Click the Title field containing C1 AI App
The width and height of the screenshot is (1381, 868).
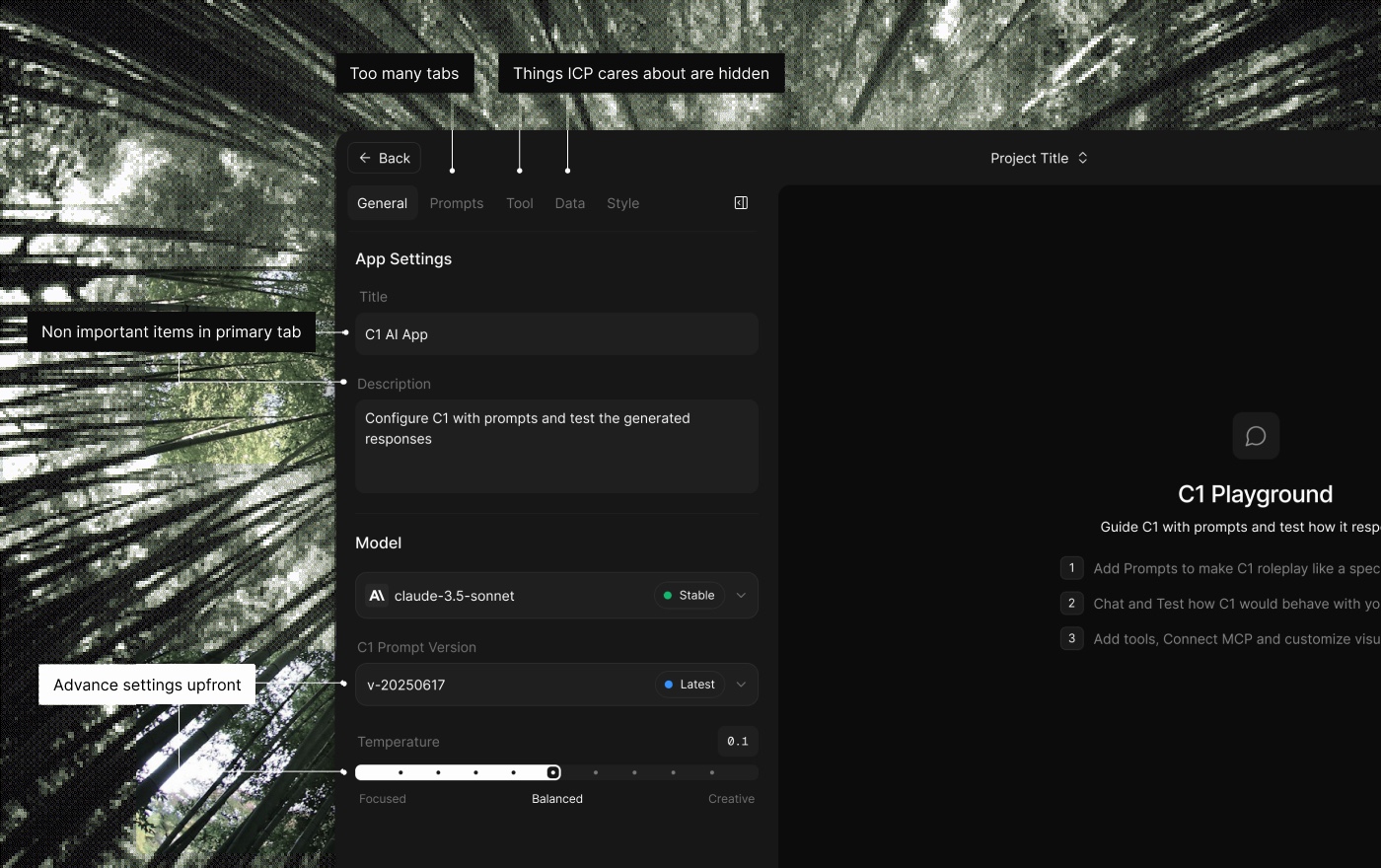click(x=556, y=334)
